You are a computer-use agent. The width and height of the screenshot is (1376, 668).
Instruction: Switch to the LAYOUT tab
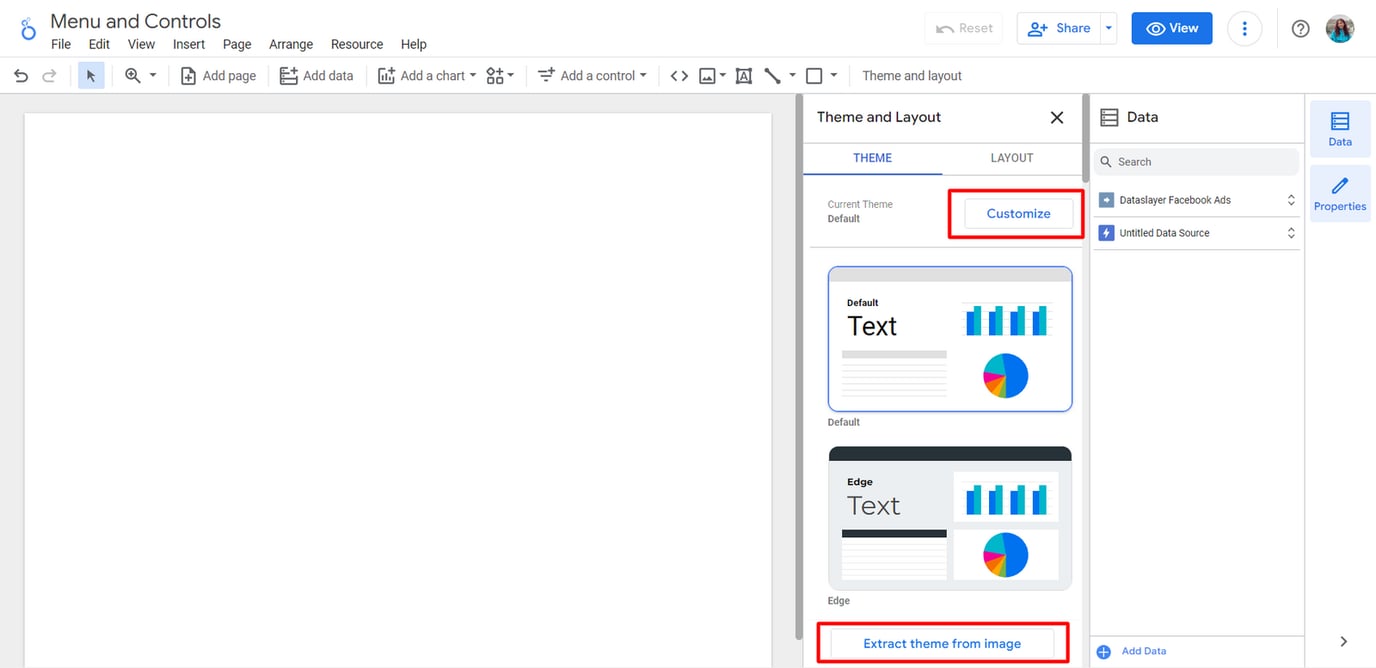click(x=1011, y=158)
